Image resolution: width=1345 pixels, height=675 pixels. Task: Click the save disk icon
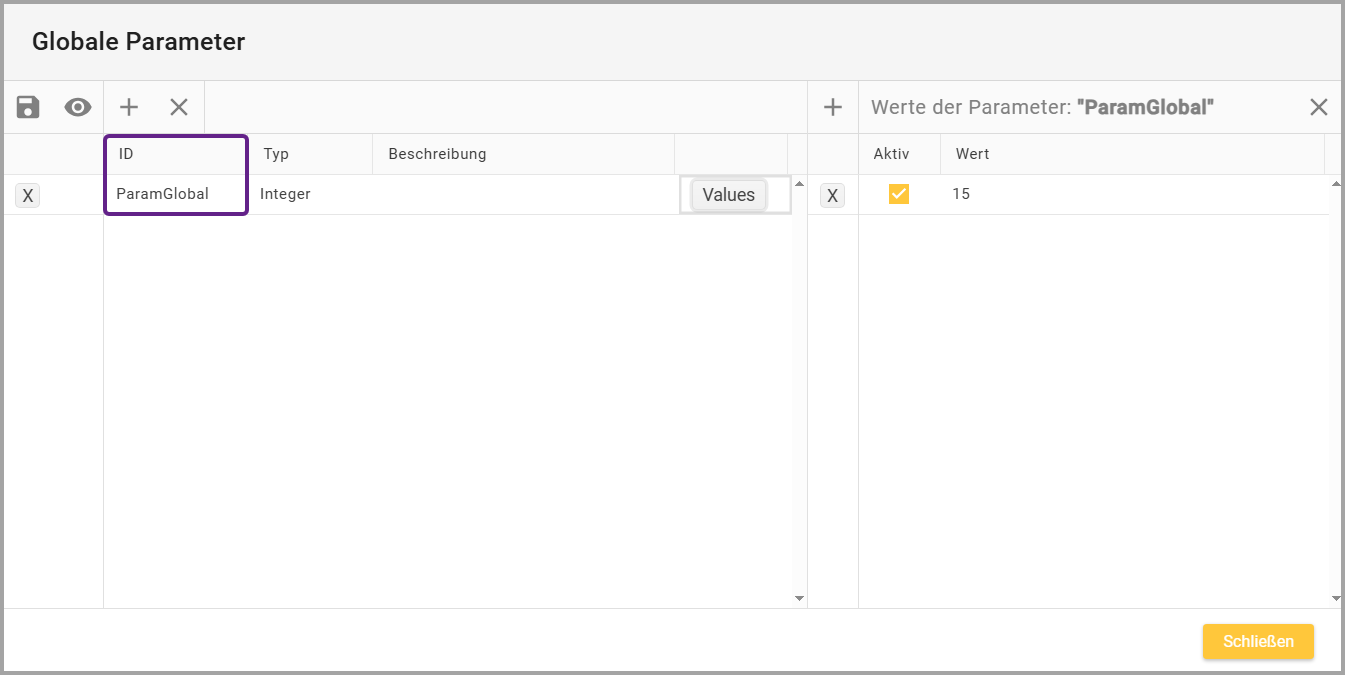point(28,107)
